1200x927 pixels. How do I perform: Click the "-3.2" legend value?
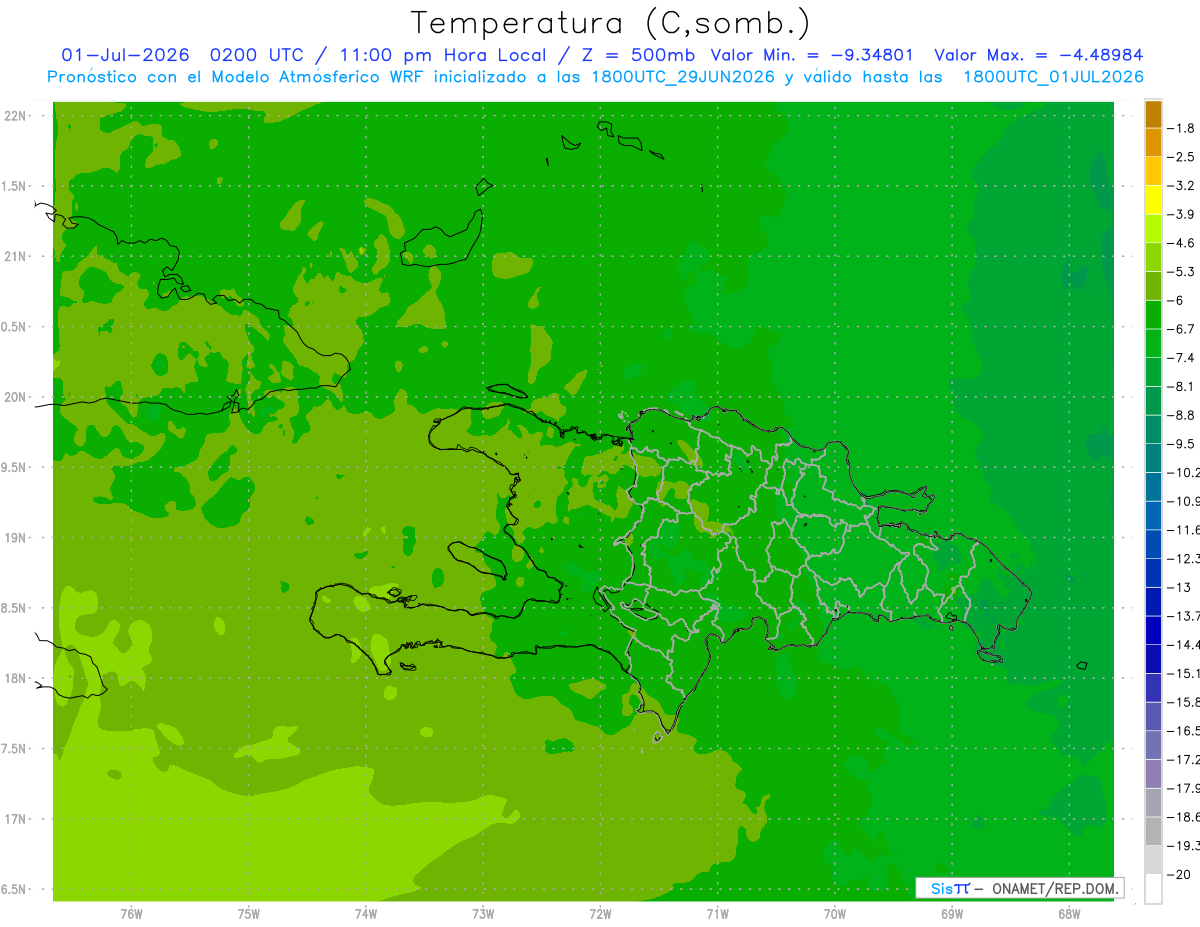[1181, 186]
